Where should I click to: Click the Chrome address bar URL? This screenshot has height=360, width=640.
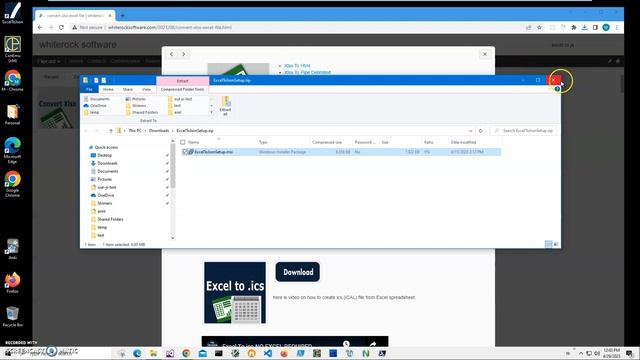pyautogui.click(x=170, y=27)
